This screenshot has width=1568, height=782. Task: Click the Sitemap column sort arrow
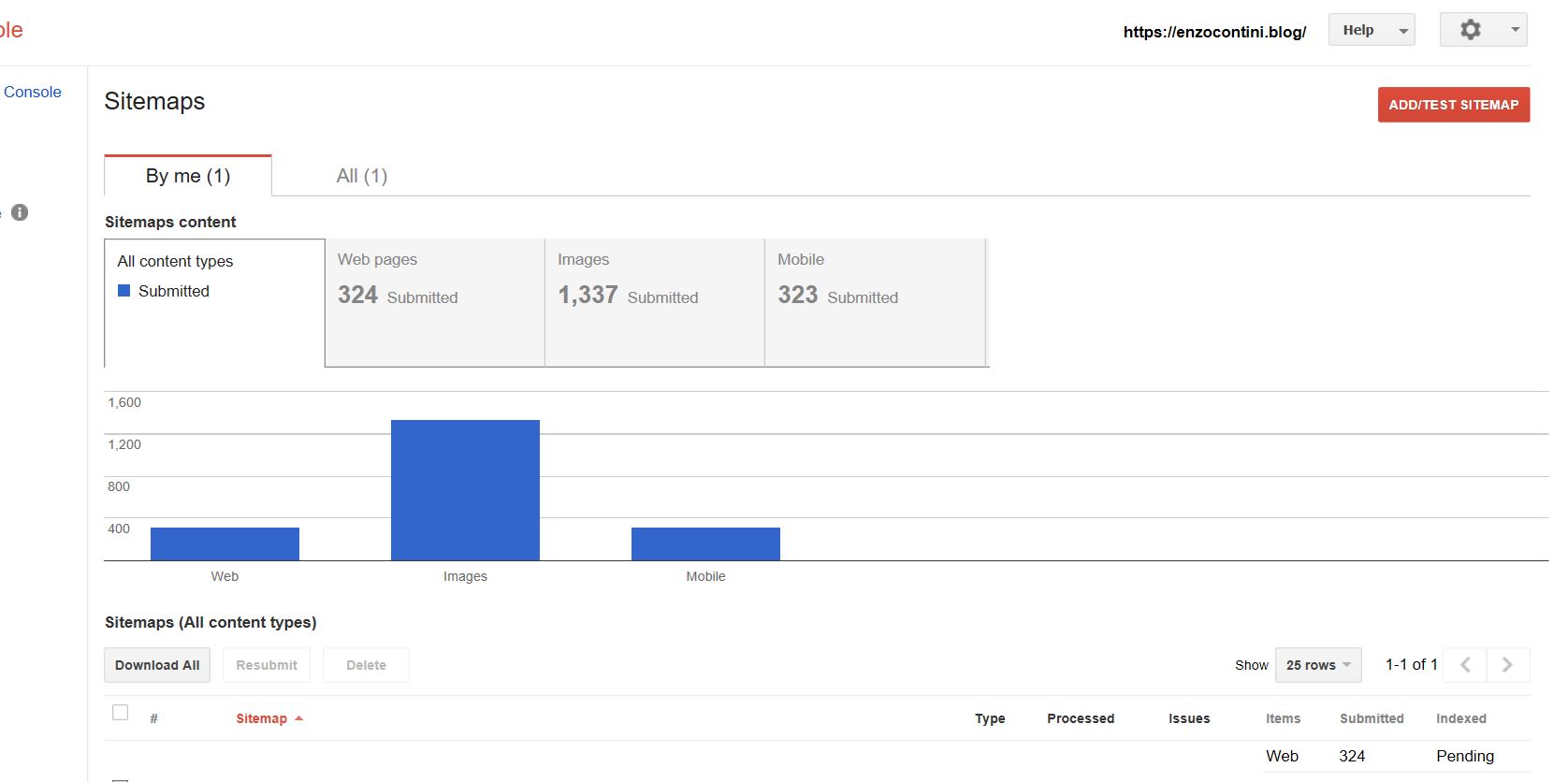point(299,718)
